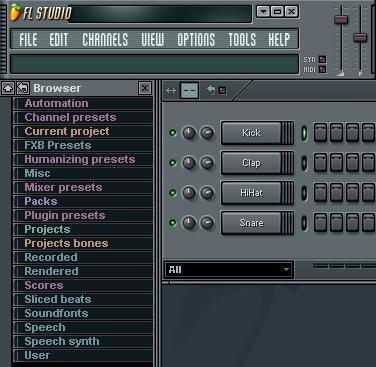Mute the Clap channel green LED

click(x=173, y=163)
